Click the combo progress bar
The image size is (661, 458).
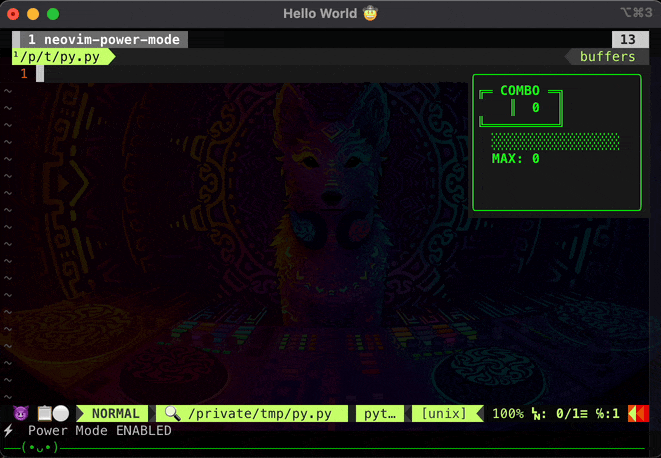[x=555, y=141]
